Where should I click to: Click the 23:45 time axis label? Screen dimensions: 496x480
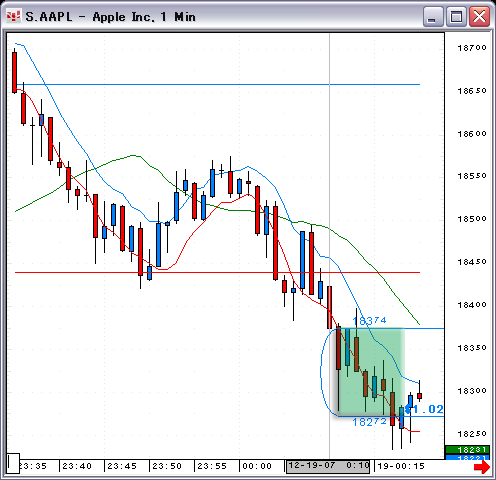coord(122,466)
